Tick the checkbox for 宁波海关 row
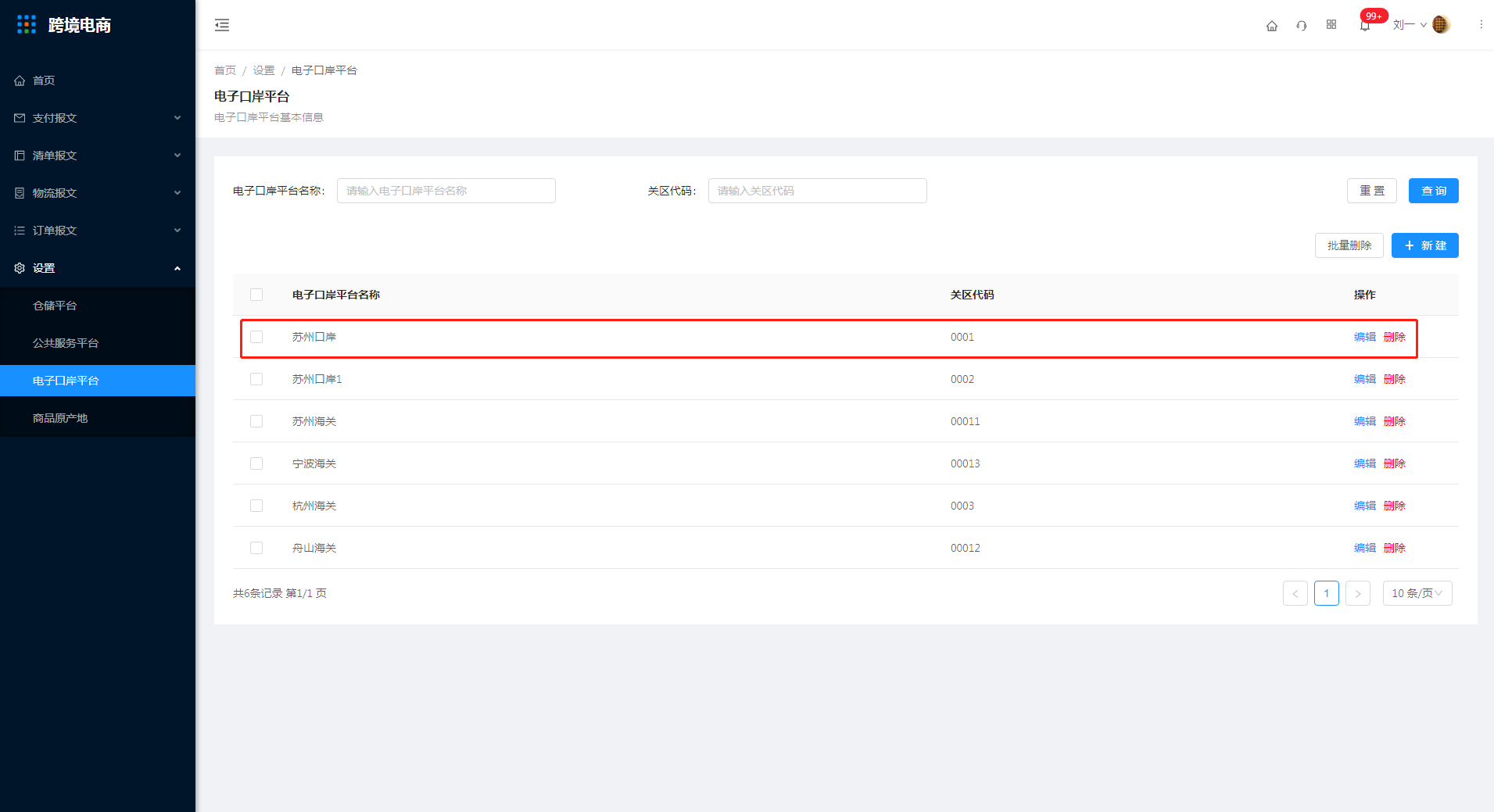The image size is (1494, 812). (256, 463)
